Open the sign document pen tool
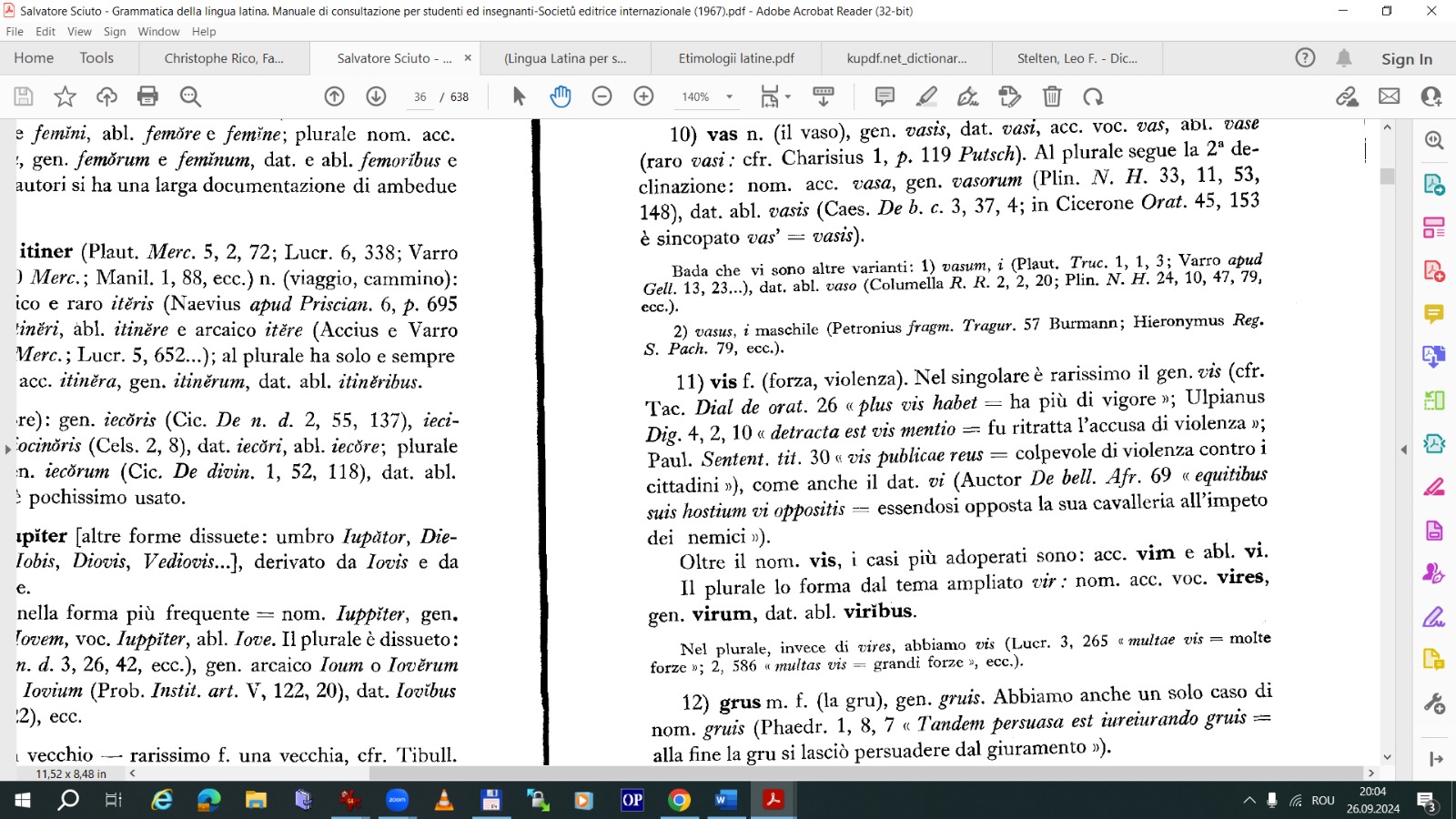Image resolution: width=1456 pixels, height=819 pixels. (x=968, y=96)
